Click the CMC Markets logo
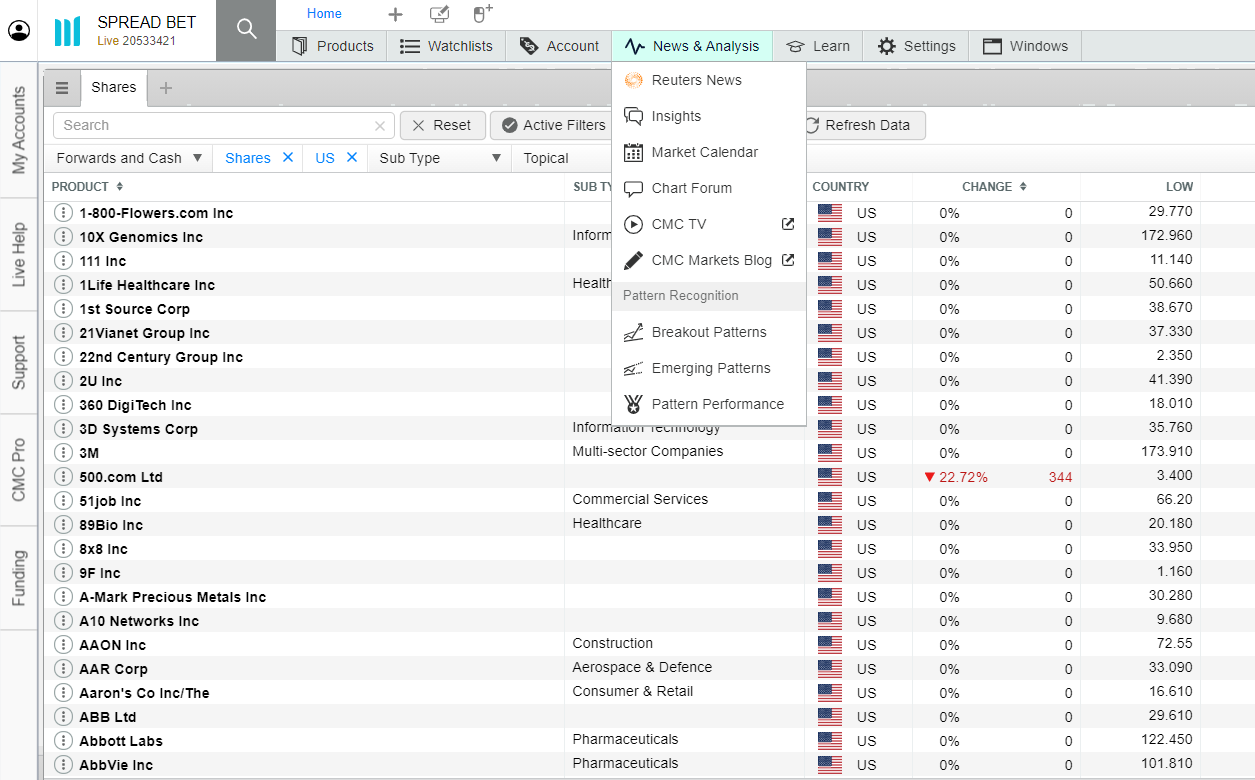 (x=67, y=31)
